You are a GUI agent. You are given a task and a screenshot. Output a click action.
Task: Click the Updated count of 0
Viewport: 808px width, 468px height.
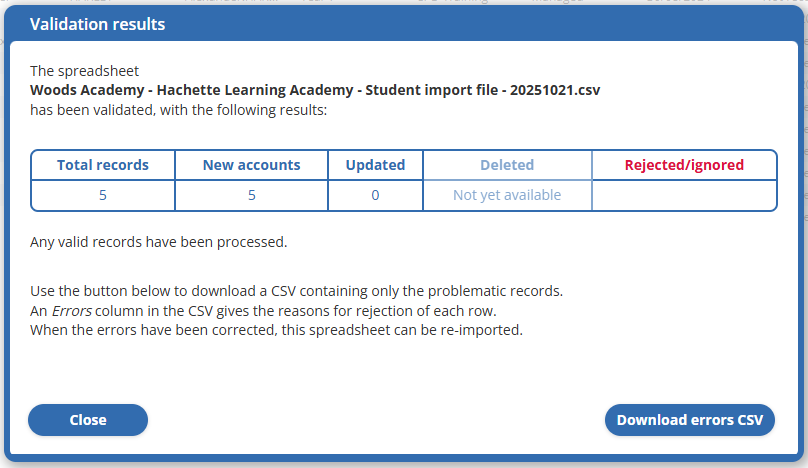(x=375, y=195)
